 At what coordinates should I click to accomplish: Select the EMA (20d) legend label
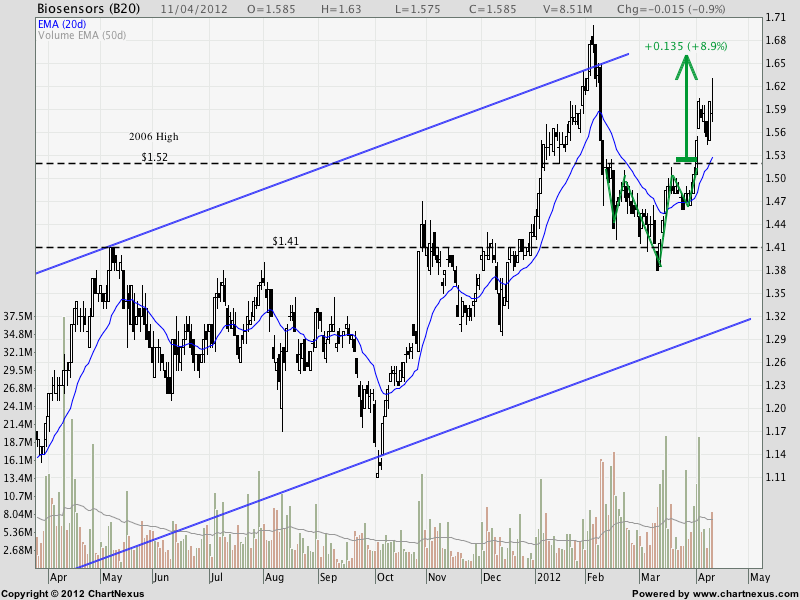pyautogui.click(x=61, y=22)
